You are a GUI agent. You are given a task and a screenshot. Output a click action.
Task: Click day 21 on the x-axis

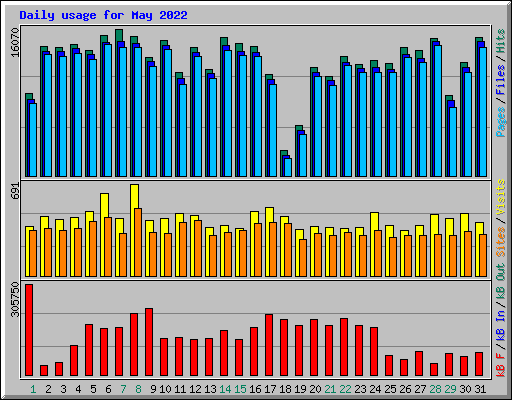[x=330, y=389]
